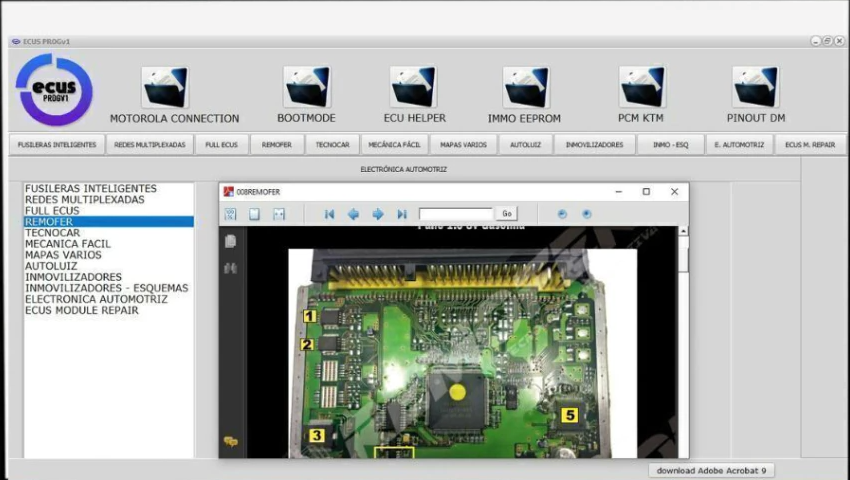The width and height of the screenshot is (850, 480).
Task: Select TECNOCAR in the left list
Action: (x=53, y=233)
